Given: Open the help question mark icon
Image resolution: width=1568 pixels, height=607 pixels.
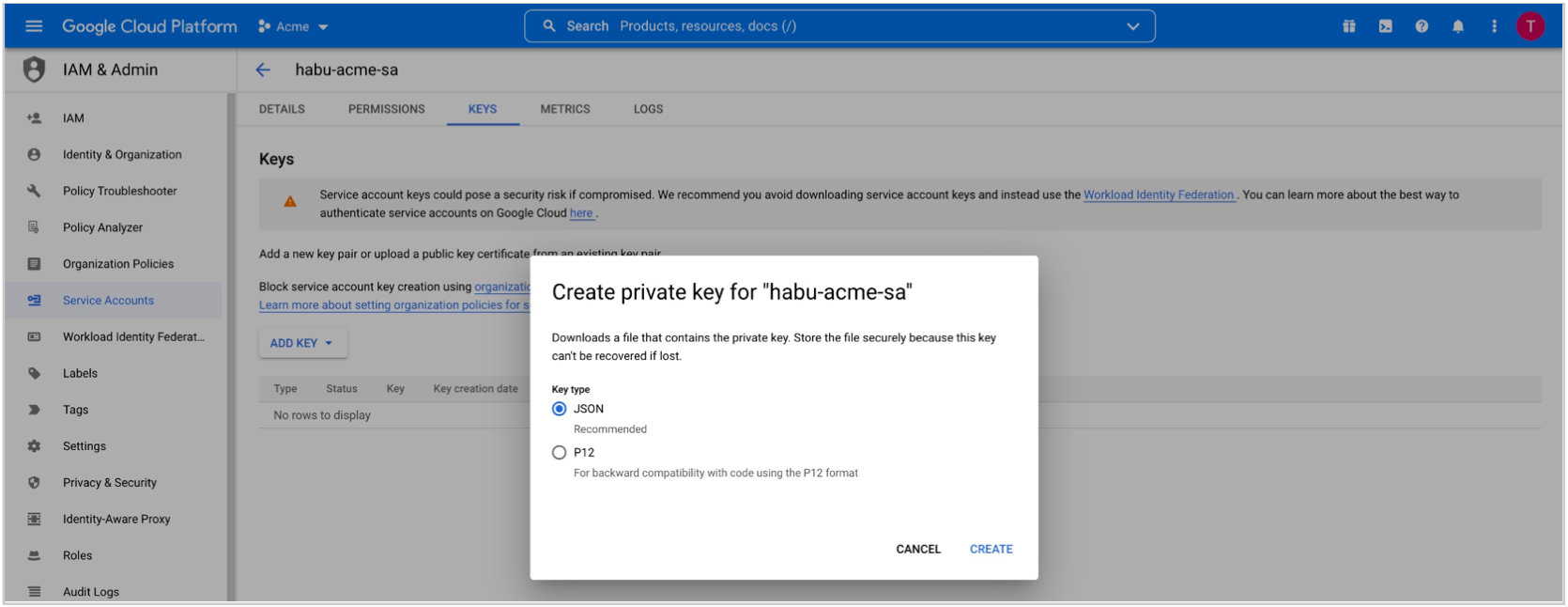Looking at the screenshot, I should (1422, 26).
